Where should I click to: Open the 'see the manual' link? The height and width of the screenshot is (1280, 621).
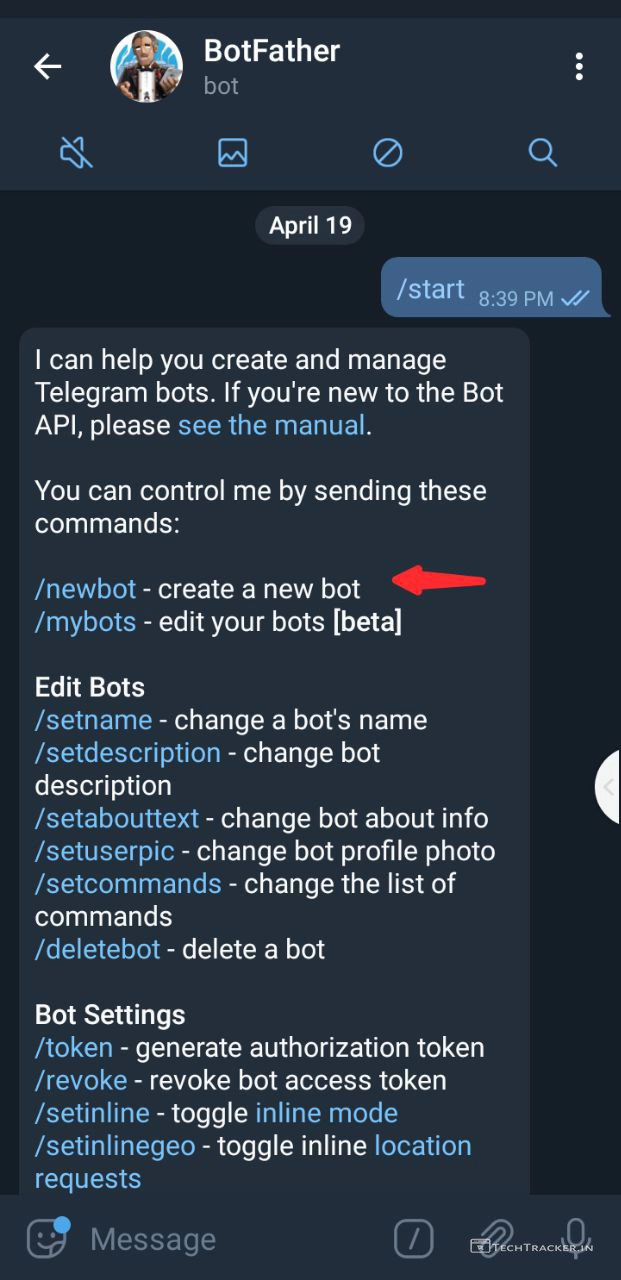(x=271, y=425)
